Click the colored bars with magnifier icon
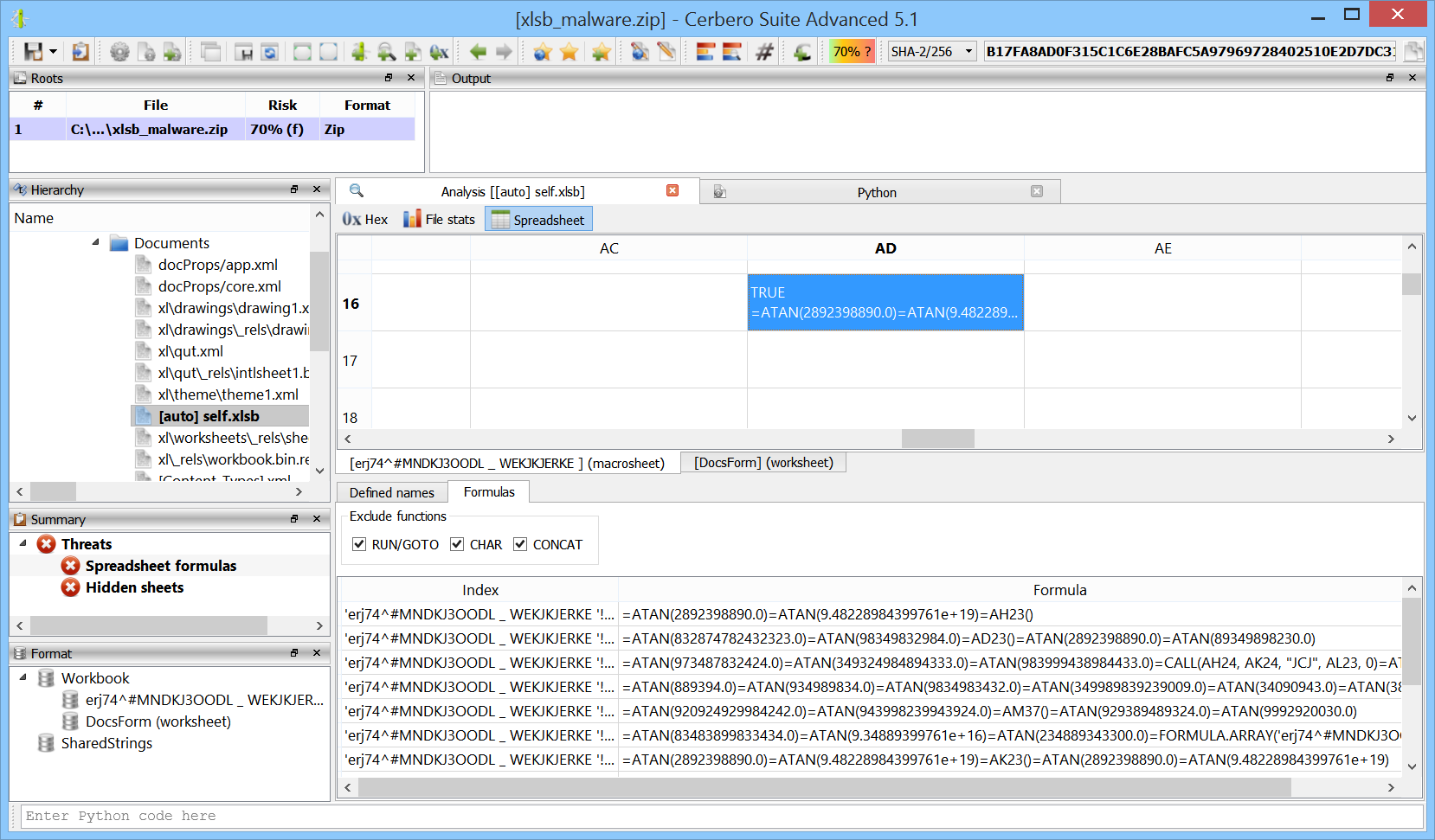 click(x=732, y=52)
